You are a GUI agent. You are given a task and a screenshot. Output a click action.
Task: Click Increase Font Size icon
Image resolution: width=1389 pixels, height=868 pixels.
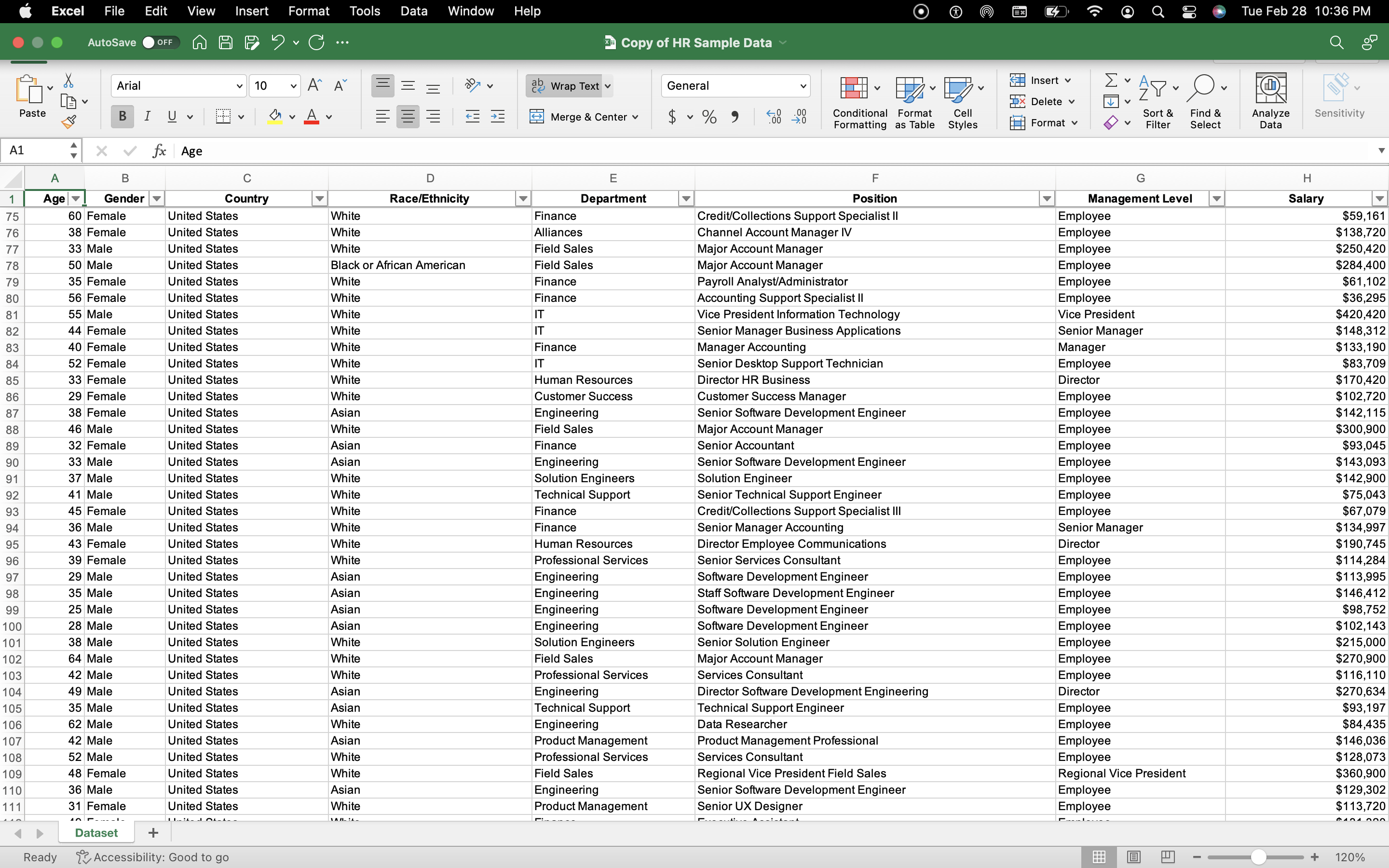[x=314, y=85]
